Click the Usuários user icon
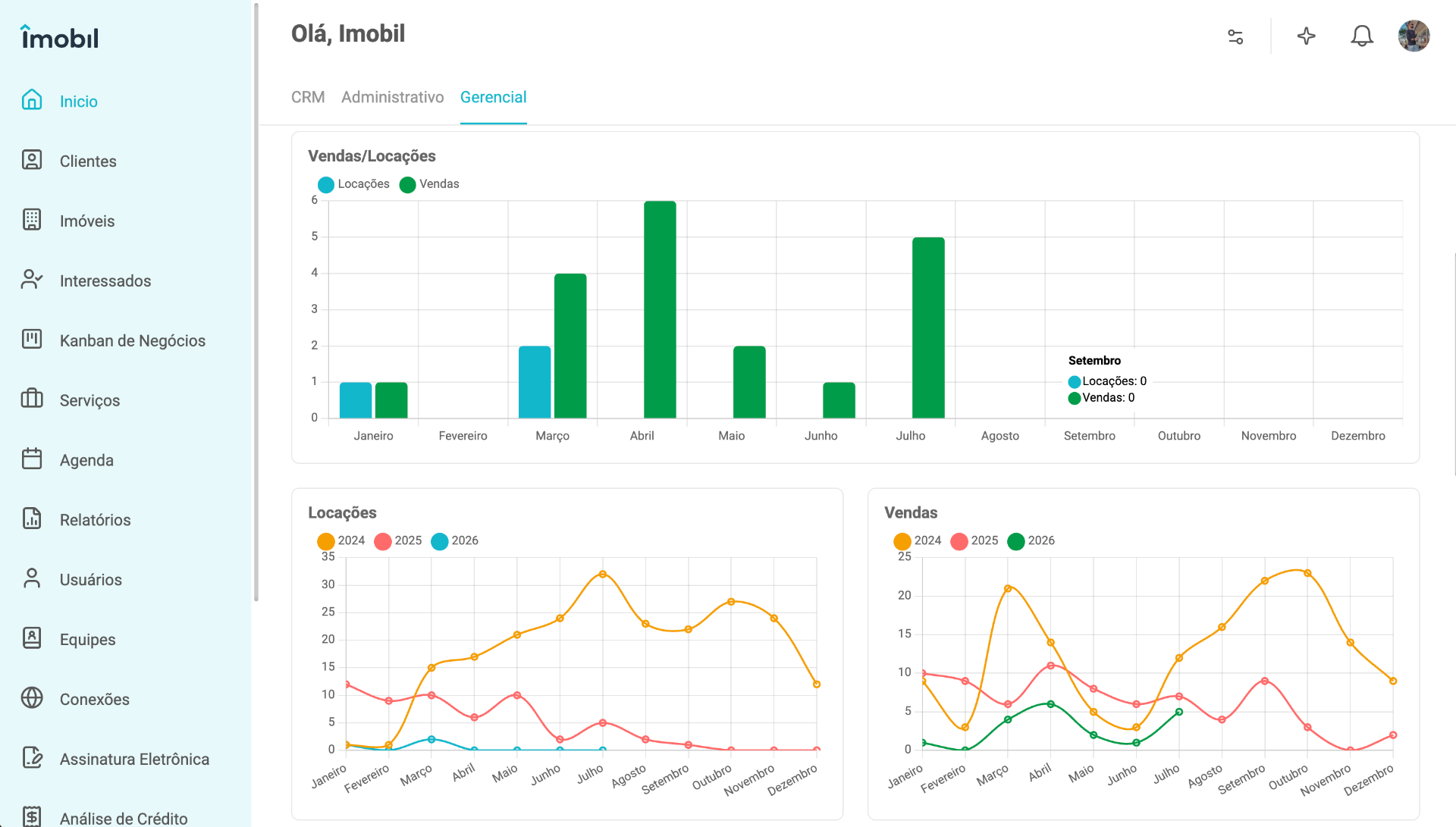1456x827 pixels. coord(32,579)
